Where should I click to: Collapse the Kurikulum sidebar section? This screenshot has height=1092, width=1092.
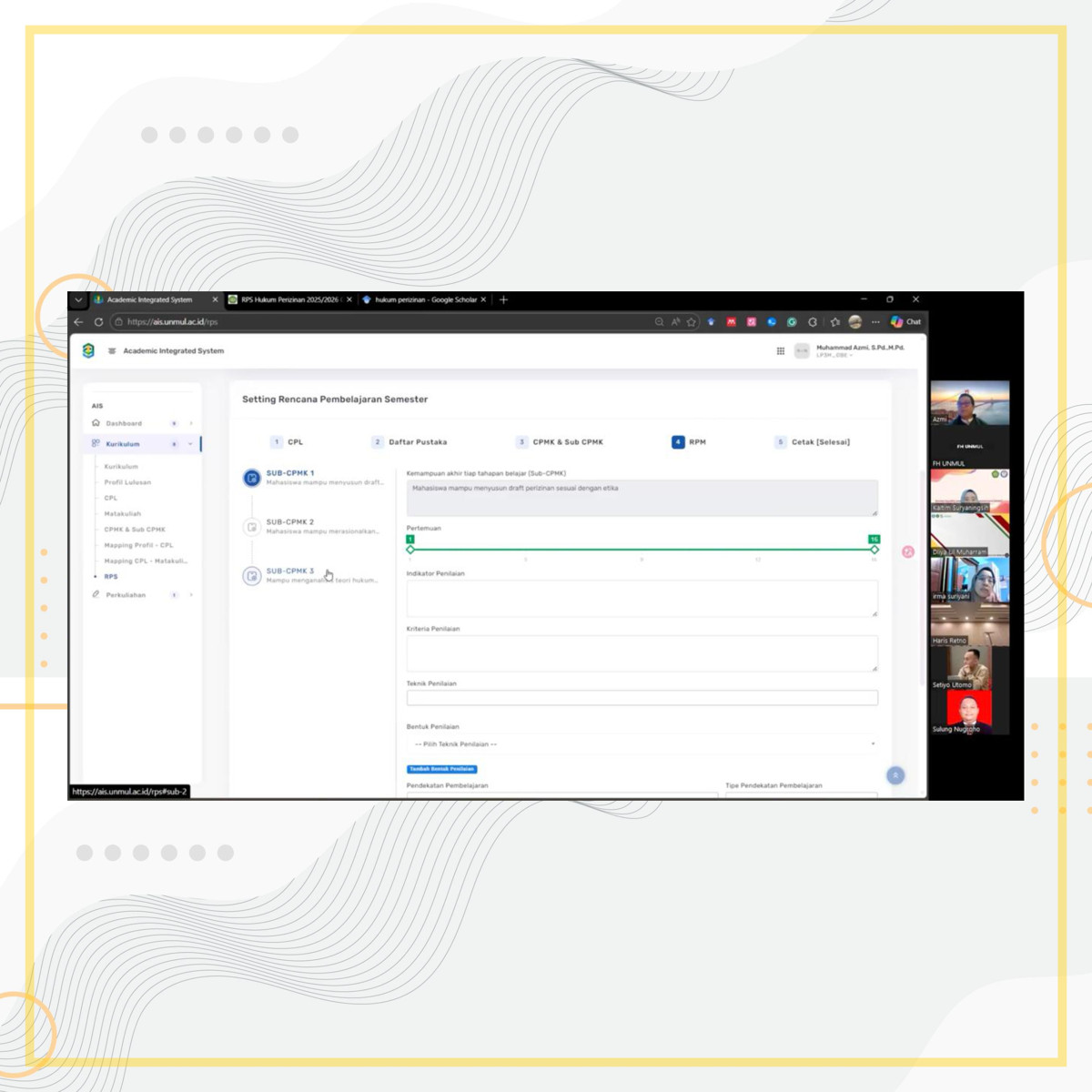pos(190,444)
